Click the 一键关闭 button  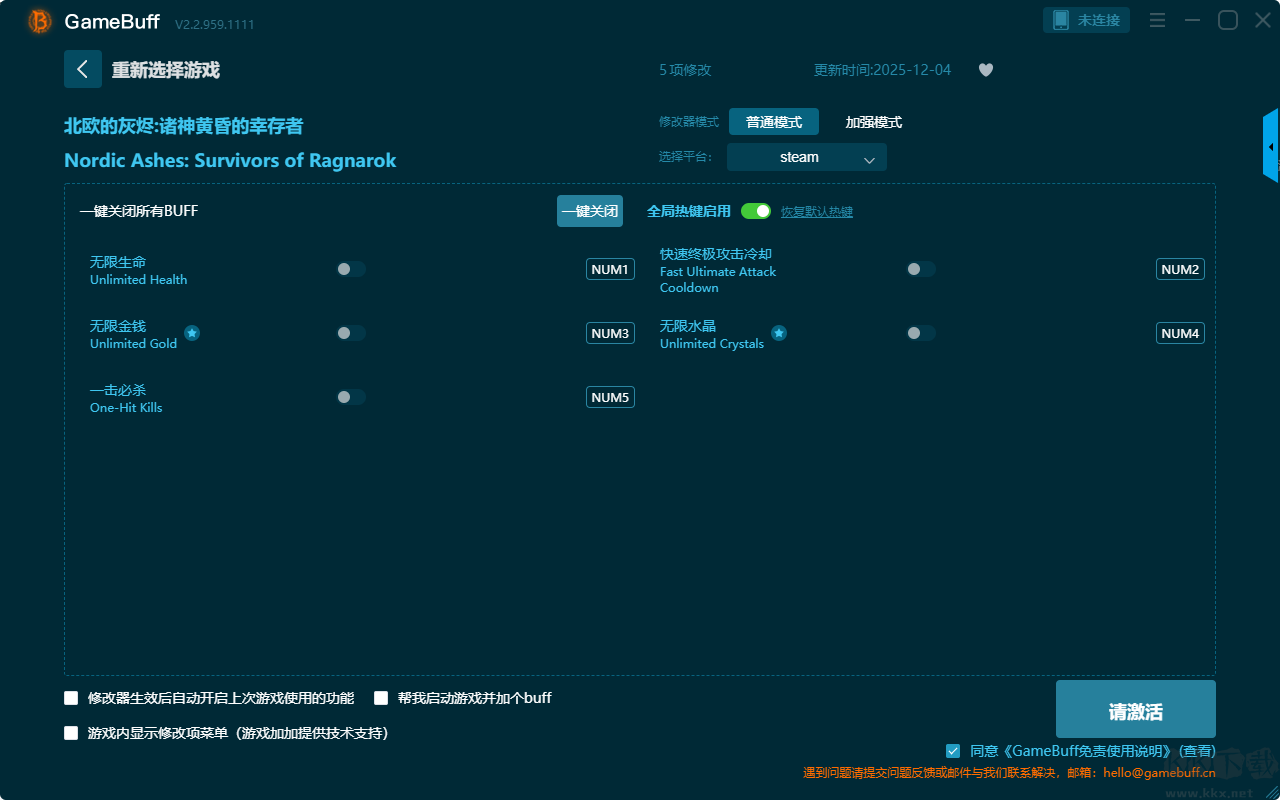(589, 211)
